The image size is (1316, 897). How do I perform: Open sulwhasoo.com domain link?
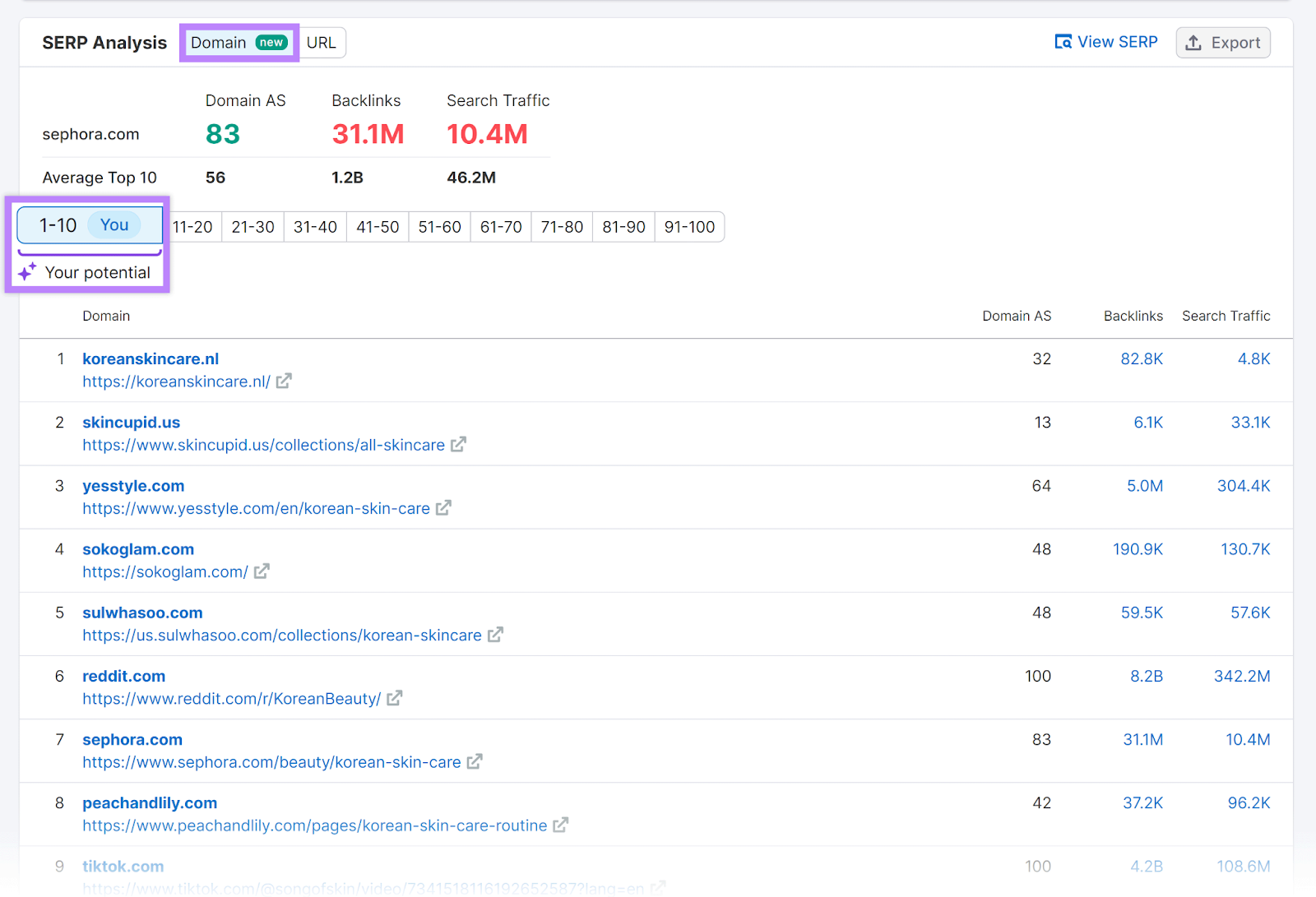pos(142,613)
